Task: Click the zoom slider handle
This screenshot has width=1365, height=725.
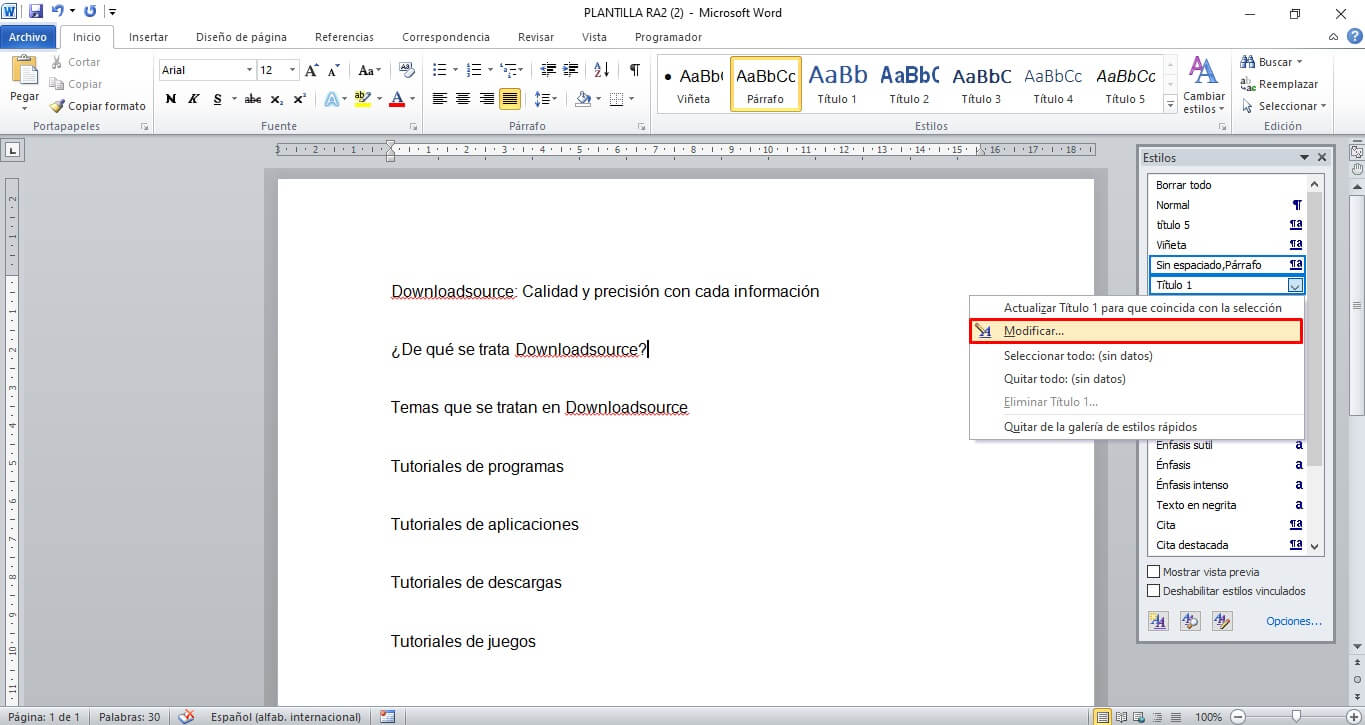Action: click(1296, 716)
